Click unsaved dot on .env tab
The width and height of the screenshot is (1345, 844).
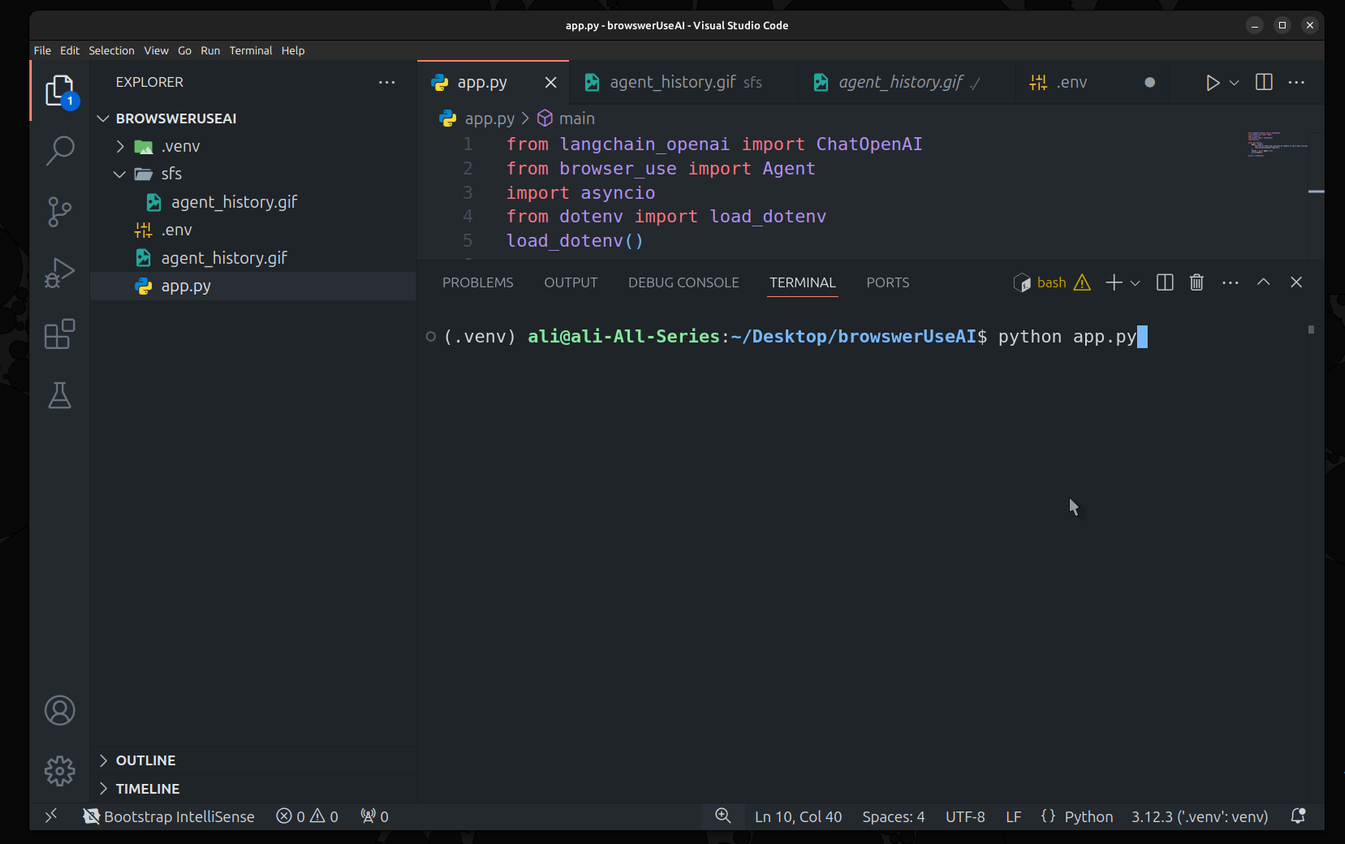tap(1150, 82)
